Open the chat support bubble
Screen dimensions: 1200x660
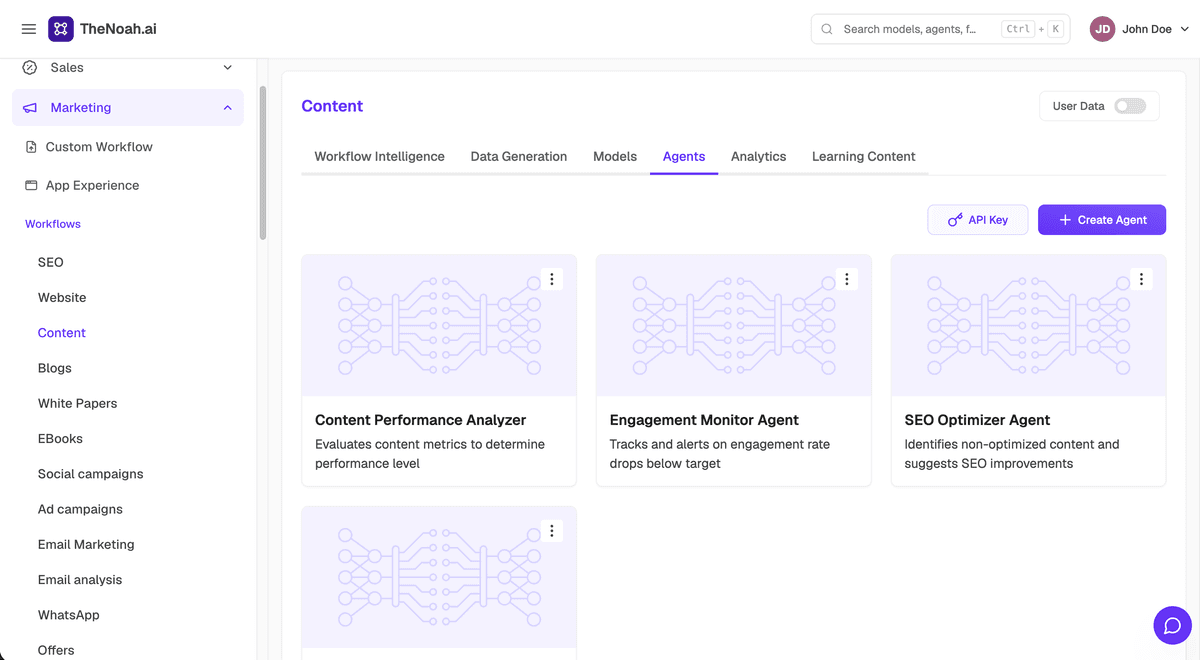(1173, 626)
